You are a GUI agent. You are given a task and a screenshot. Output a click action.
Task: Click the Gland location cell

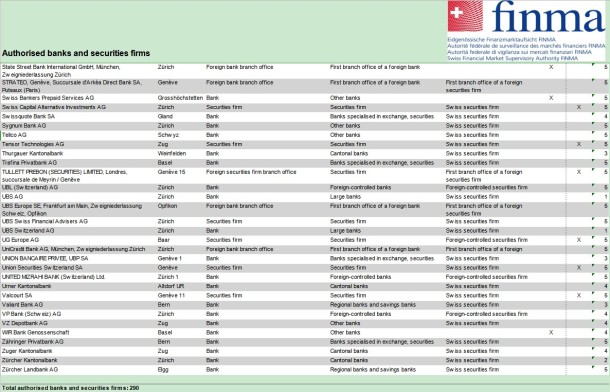(x=165, y=117)
